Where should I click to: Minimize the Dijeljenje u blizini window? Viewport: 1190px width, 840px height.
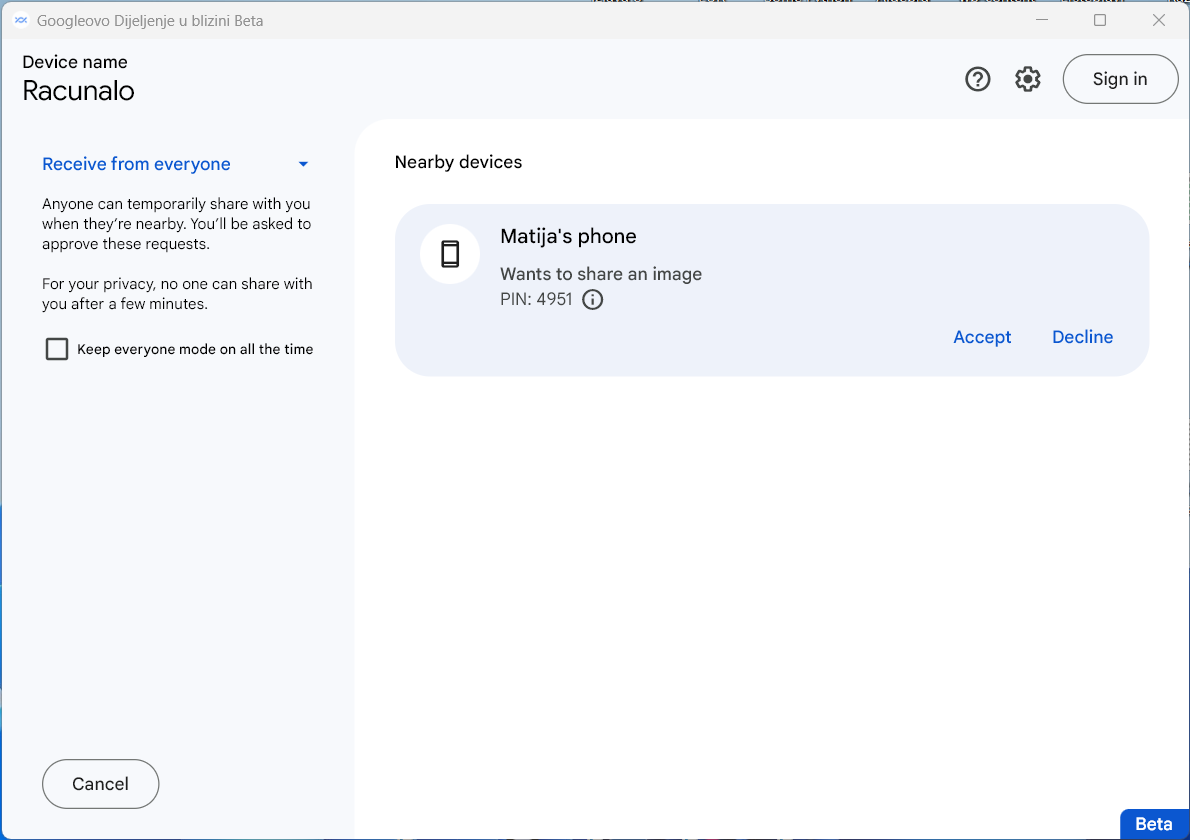[1042, 20]
